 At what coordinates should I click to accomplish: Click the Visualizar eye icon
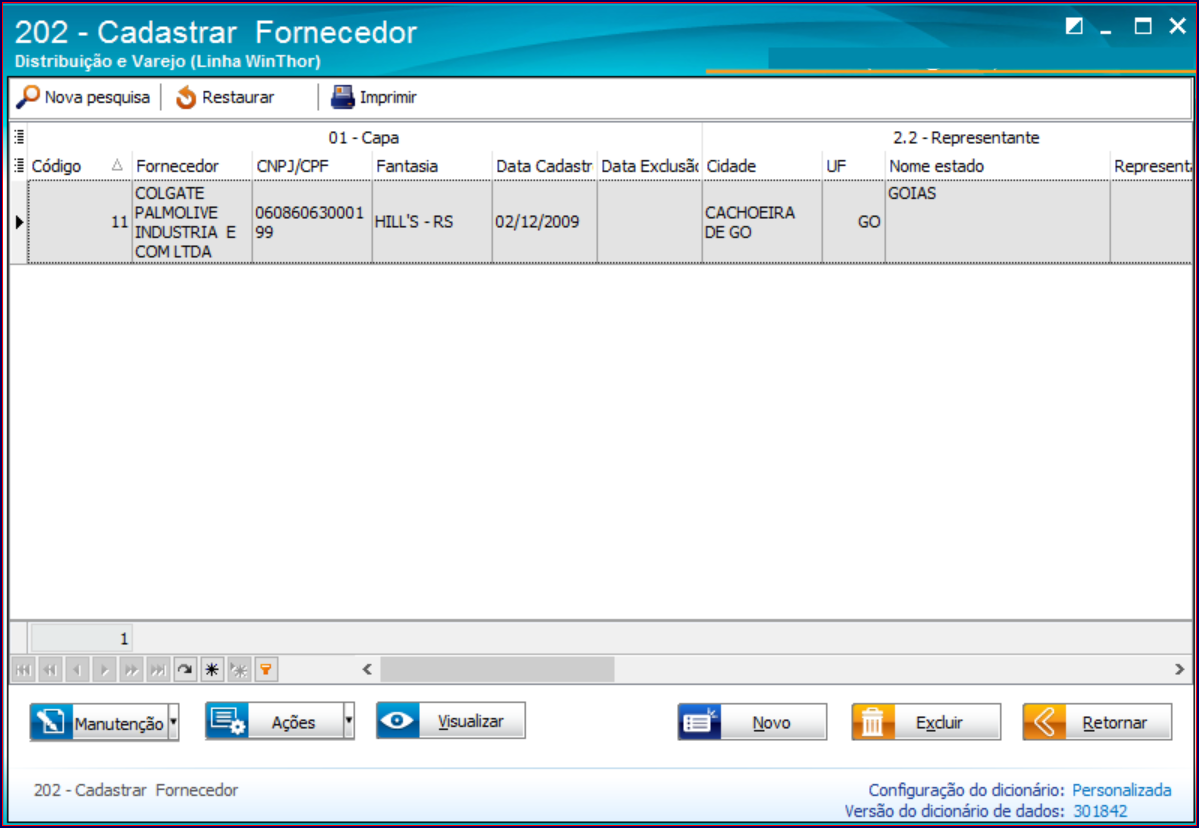(398, 720)
